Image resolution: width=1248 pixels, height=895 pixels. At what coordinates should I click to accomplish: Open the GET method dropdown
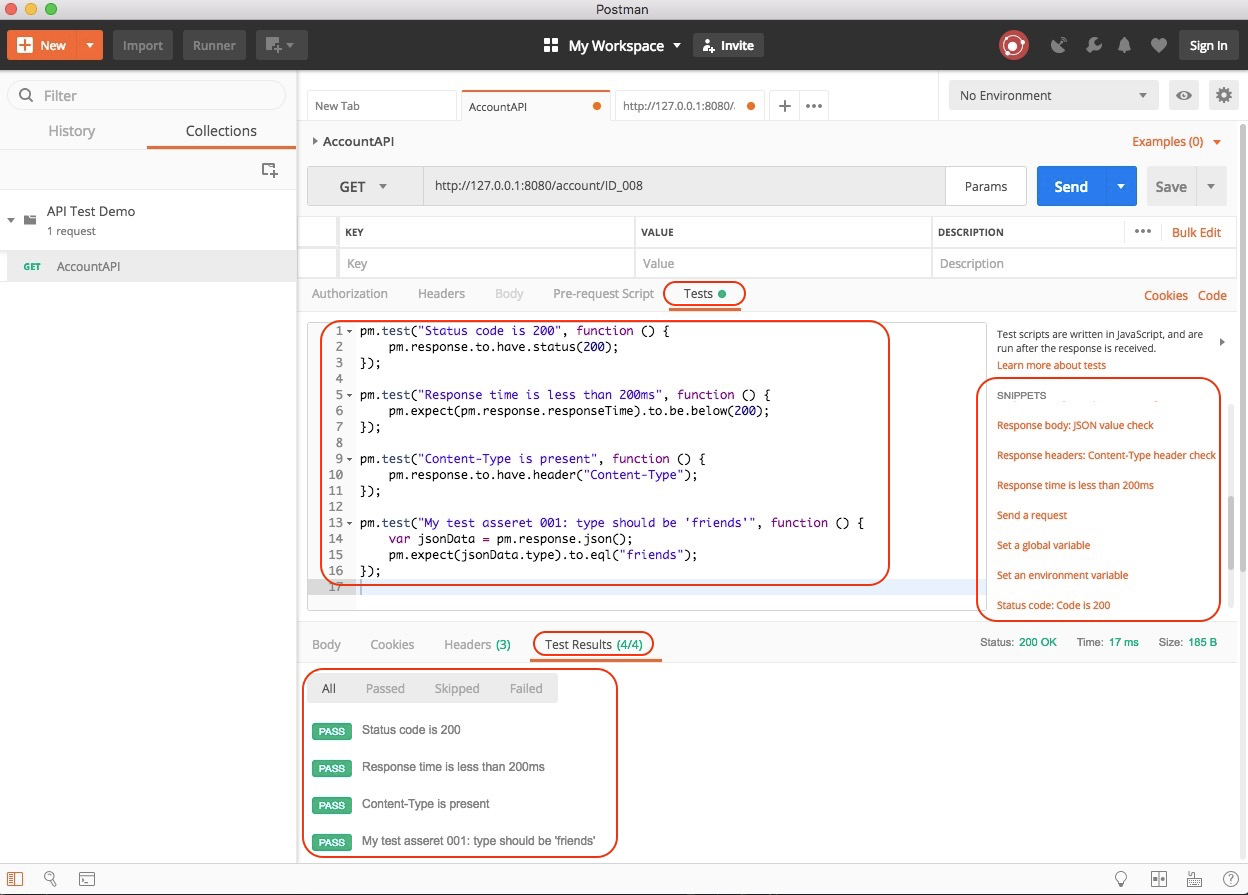point(363,187)
